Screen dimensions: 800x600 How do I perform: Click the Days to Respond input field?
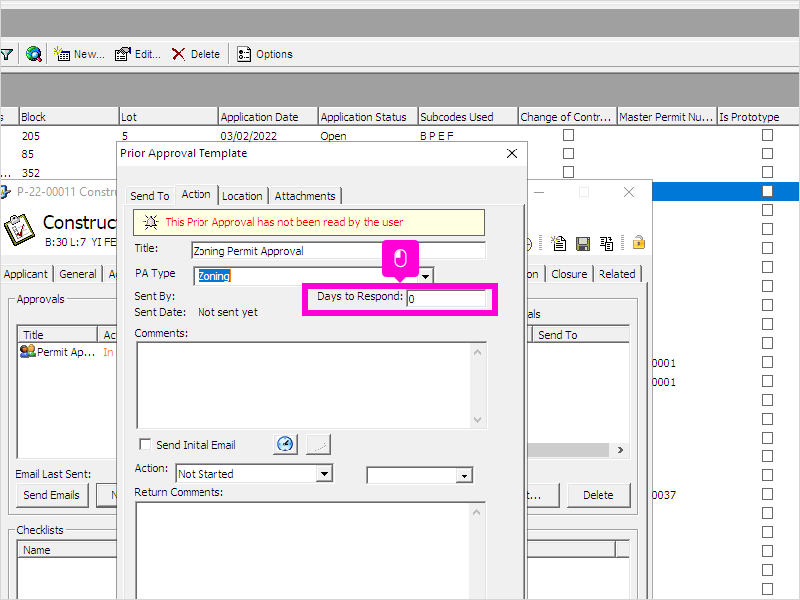click(x=446, y=298)
